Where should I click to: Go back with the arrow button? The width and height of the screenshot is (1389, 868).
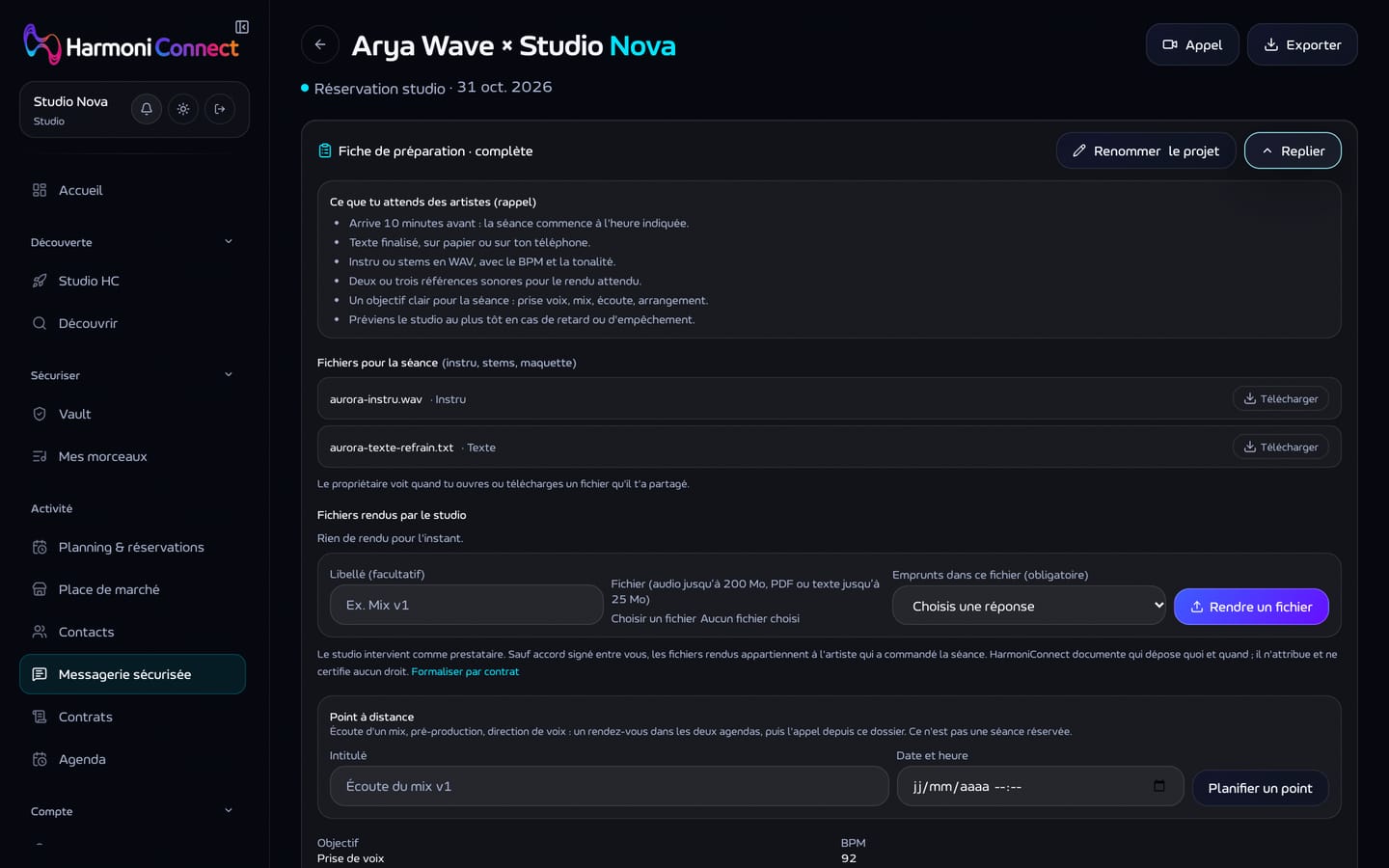point(320,44)
